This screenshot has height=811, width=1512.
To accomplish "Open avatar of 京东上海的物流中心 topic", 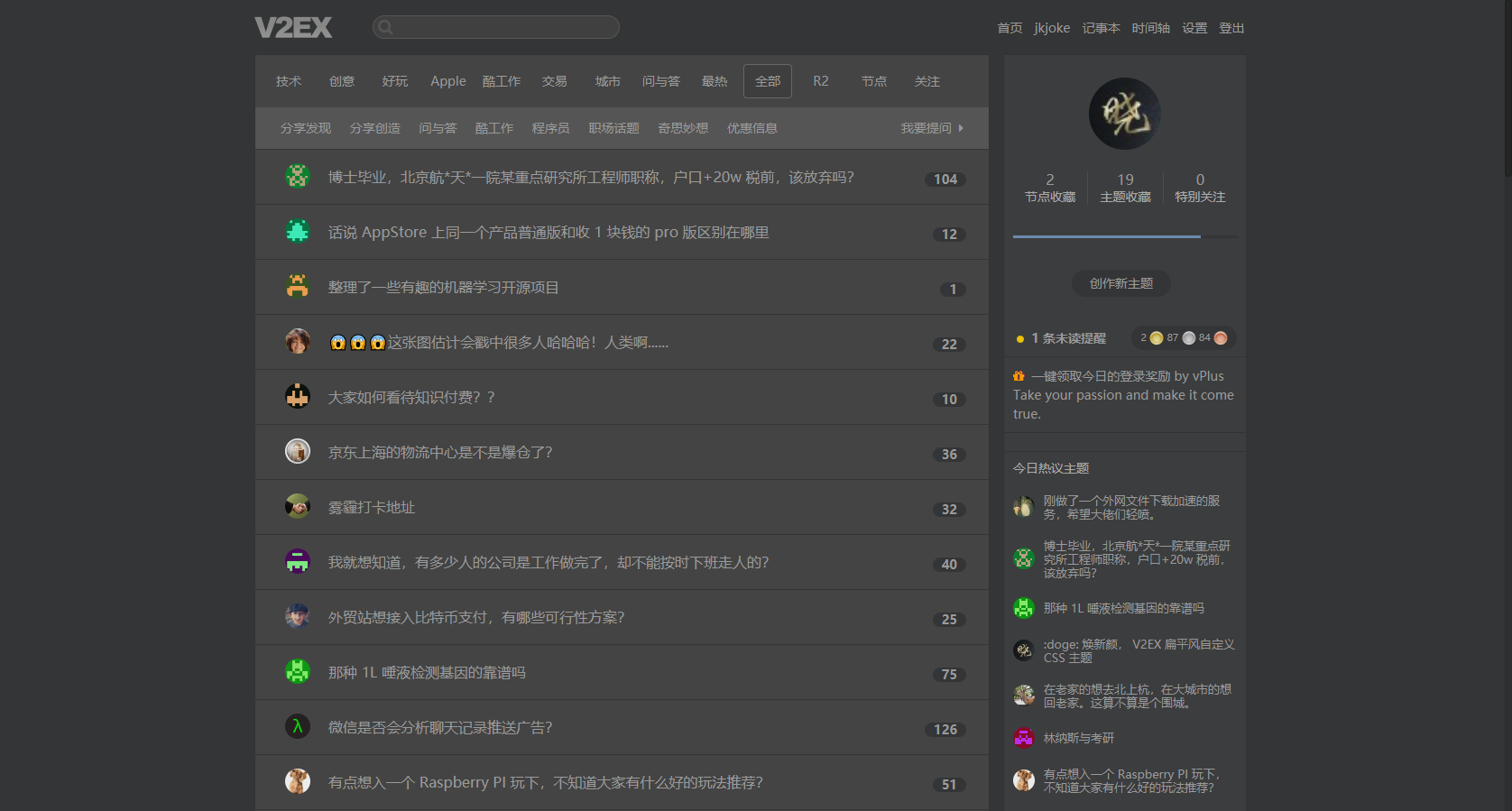I will (x=298, y=451).
